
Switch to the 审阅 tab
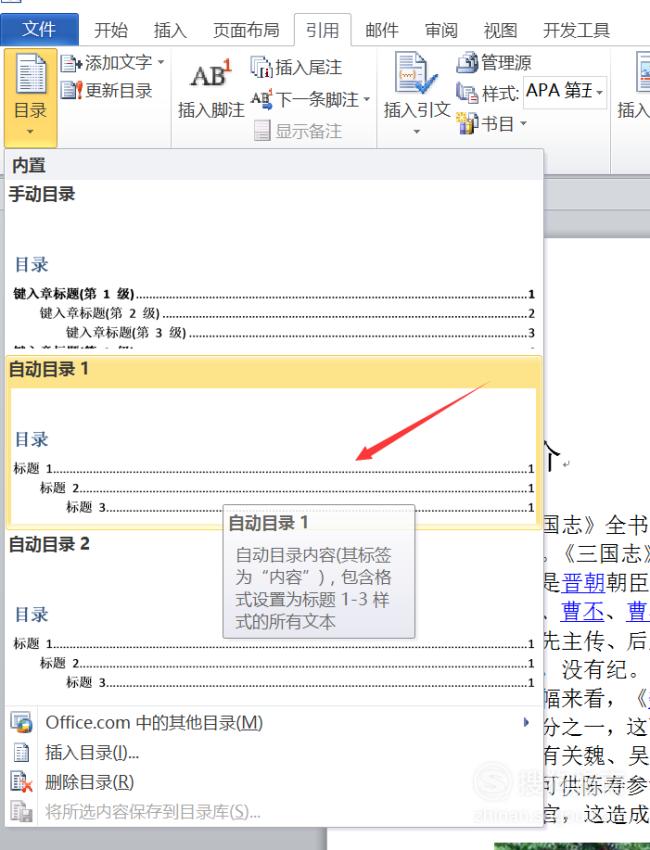pyautogui.click(x=441, y=30)
